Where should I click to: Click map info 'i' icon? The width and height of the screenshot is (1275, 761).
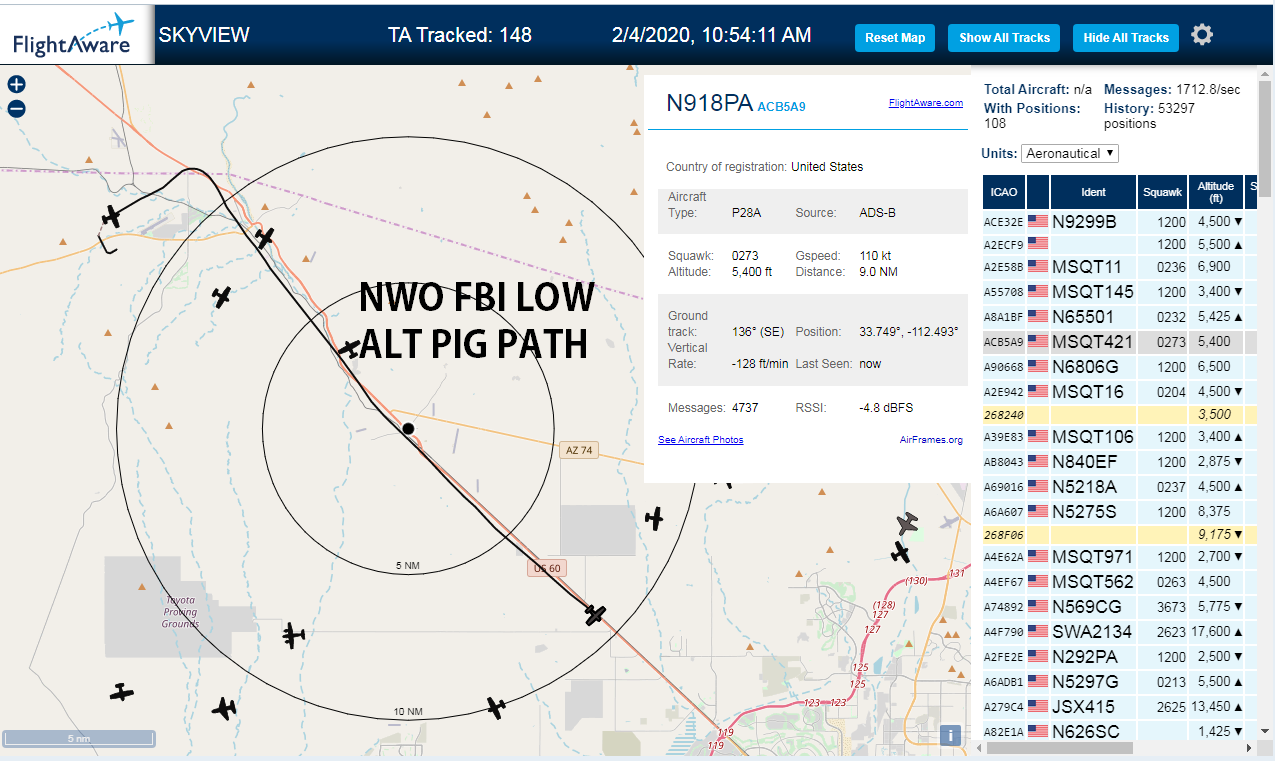[950, 736]
